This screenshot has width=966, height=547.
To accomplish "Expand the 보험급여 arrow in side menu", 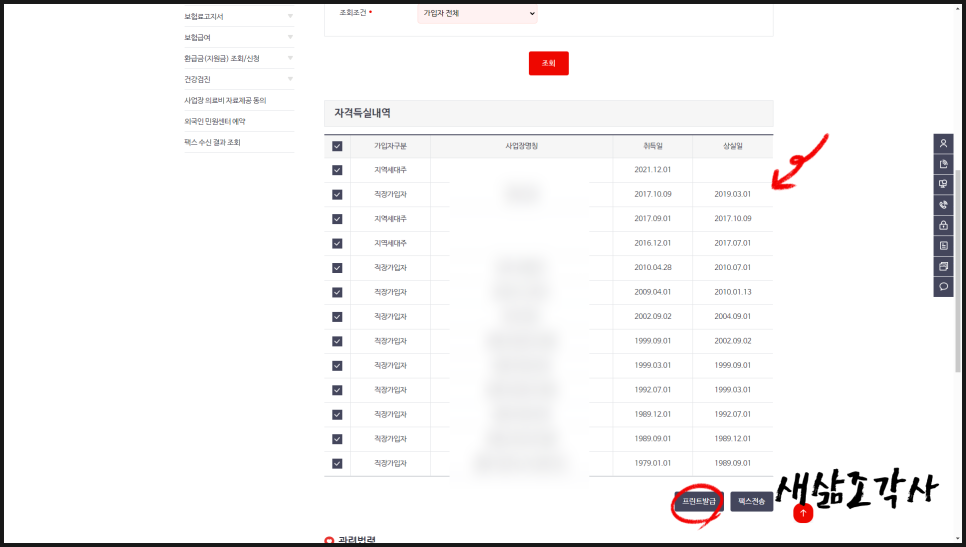I will pos(290,37).
